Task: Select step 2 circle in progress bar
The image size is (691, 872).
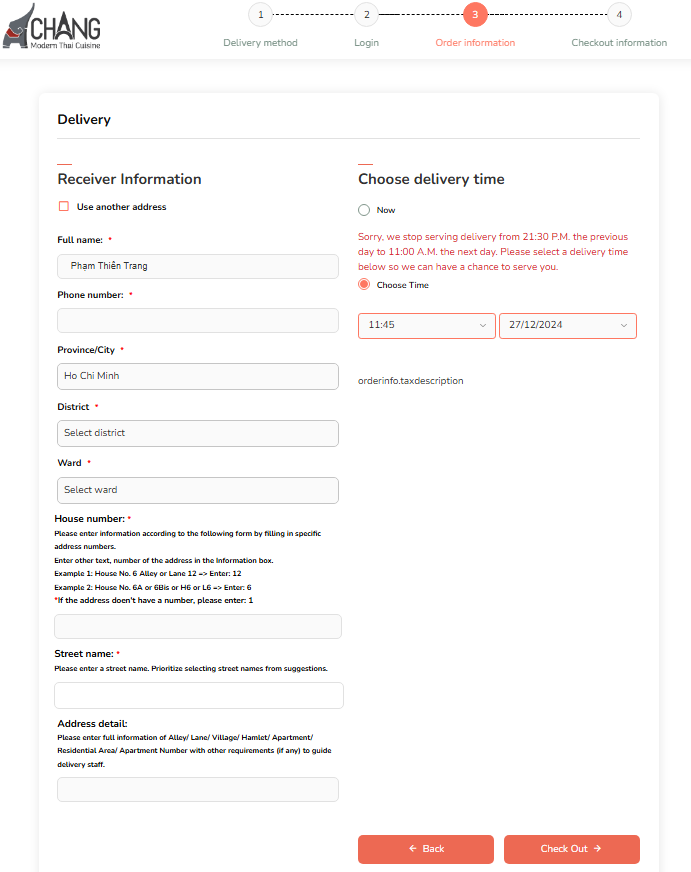Action: pyautogui.click(x=366, y=15)
